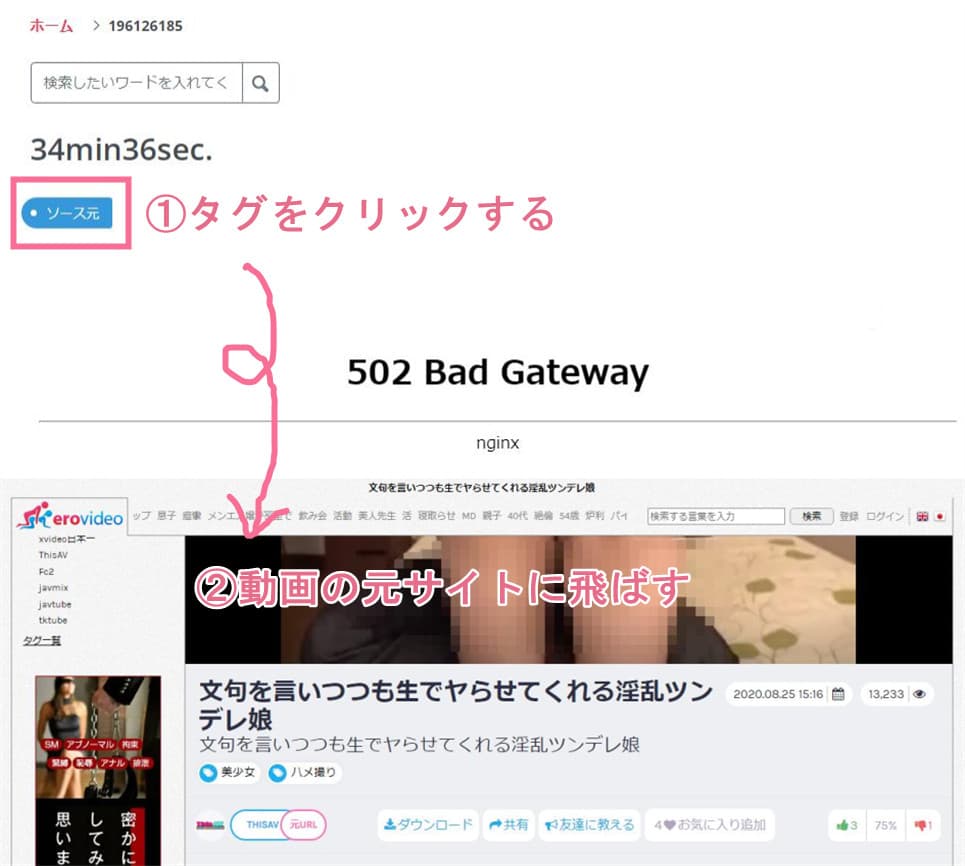The image size is (965, 866).
Task: Focus the 検索する言葉を入力 search box
Action: 716,516
